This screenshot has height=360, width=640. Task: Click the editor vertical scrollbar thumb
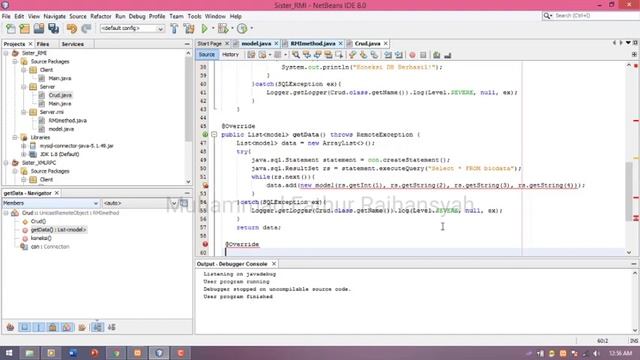(629, 192)
